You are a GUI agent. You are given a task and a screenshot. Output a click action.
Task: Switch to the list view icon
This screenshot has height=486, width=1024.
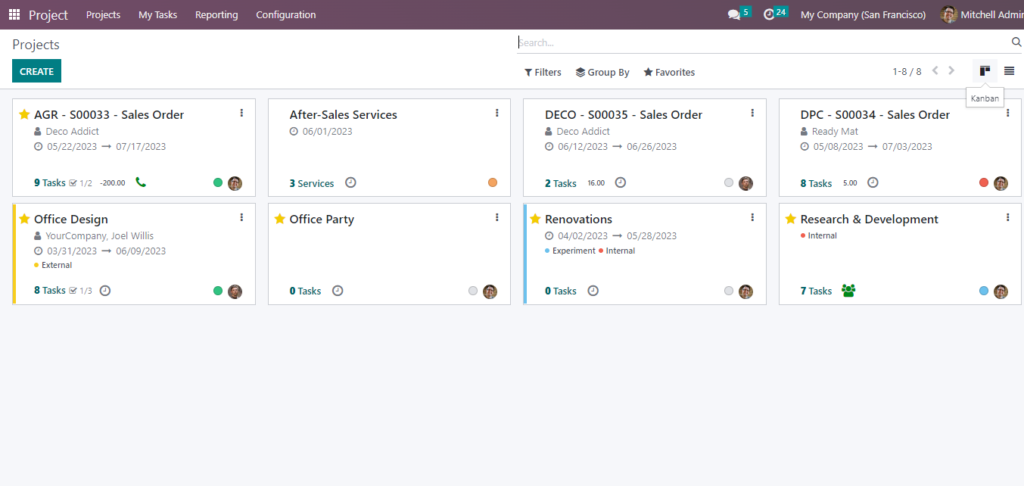pos(1009,71)
